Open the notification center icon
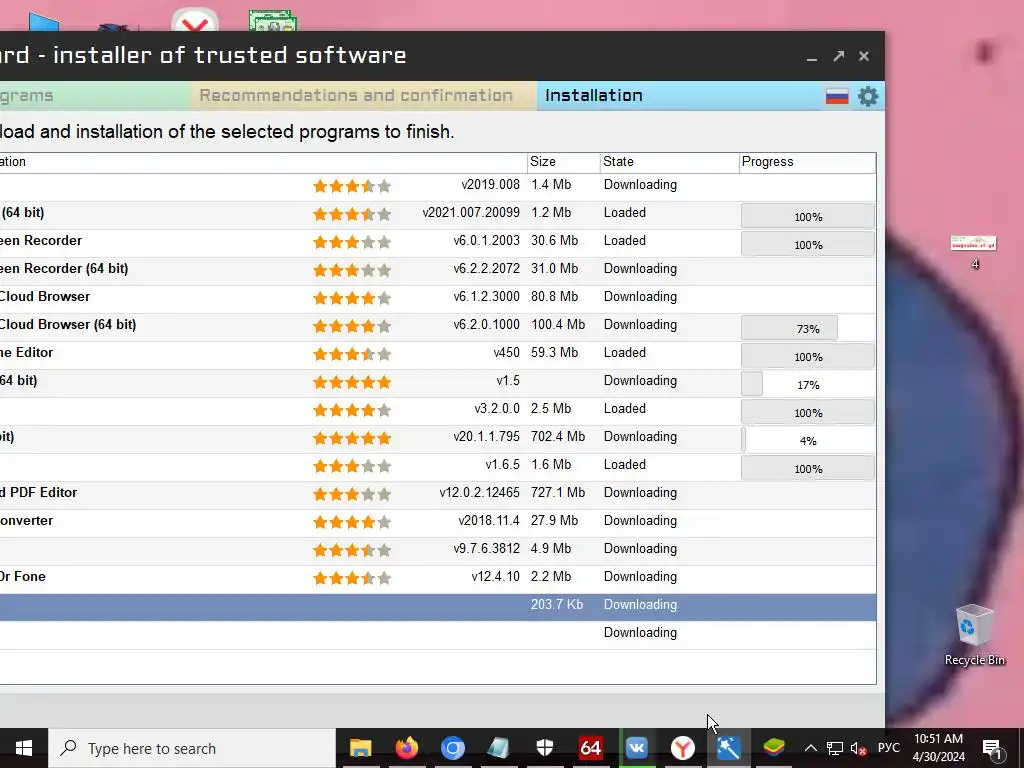Viewport: 1024px width, 768px height. click(x=992, y=748)
